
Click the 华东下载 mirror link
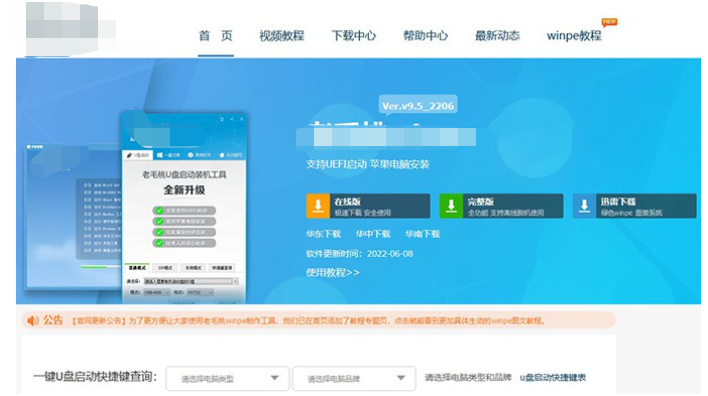click(x=323, y=234)
